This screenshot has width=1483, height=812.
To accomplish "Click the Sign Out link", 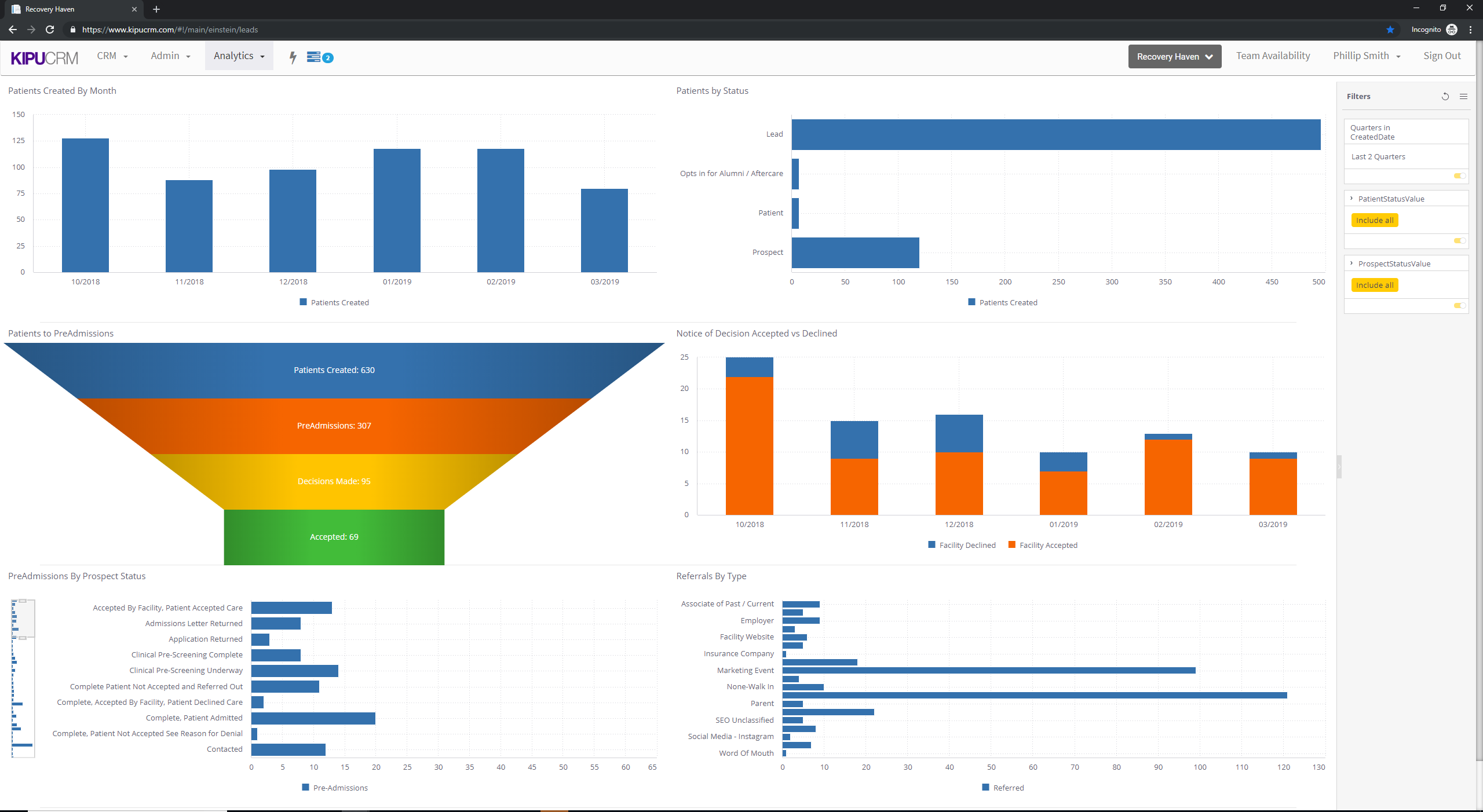I will pos(1441,56).
